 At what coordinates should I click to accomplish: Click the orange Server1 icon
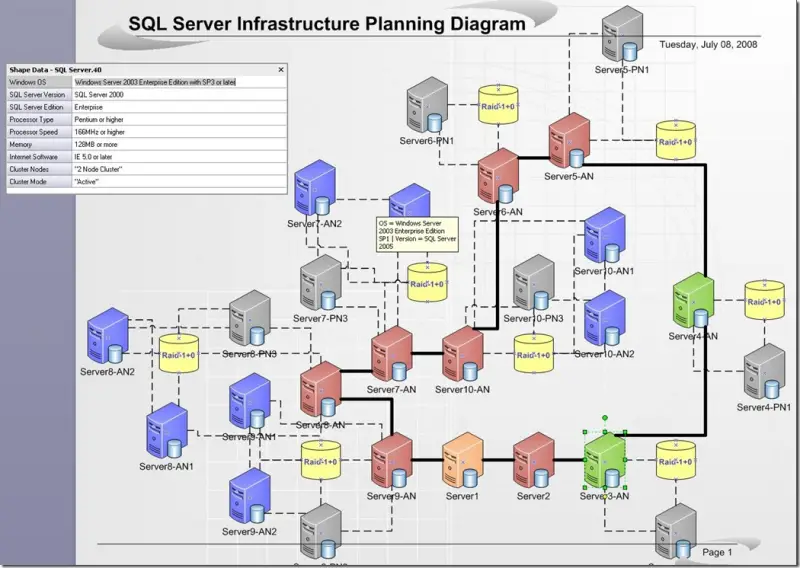coord(463,460)
